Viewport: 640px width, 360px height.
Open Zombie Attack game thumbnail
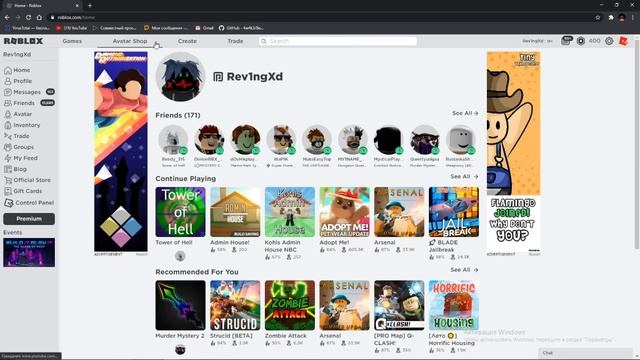click(290, 305)
